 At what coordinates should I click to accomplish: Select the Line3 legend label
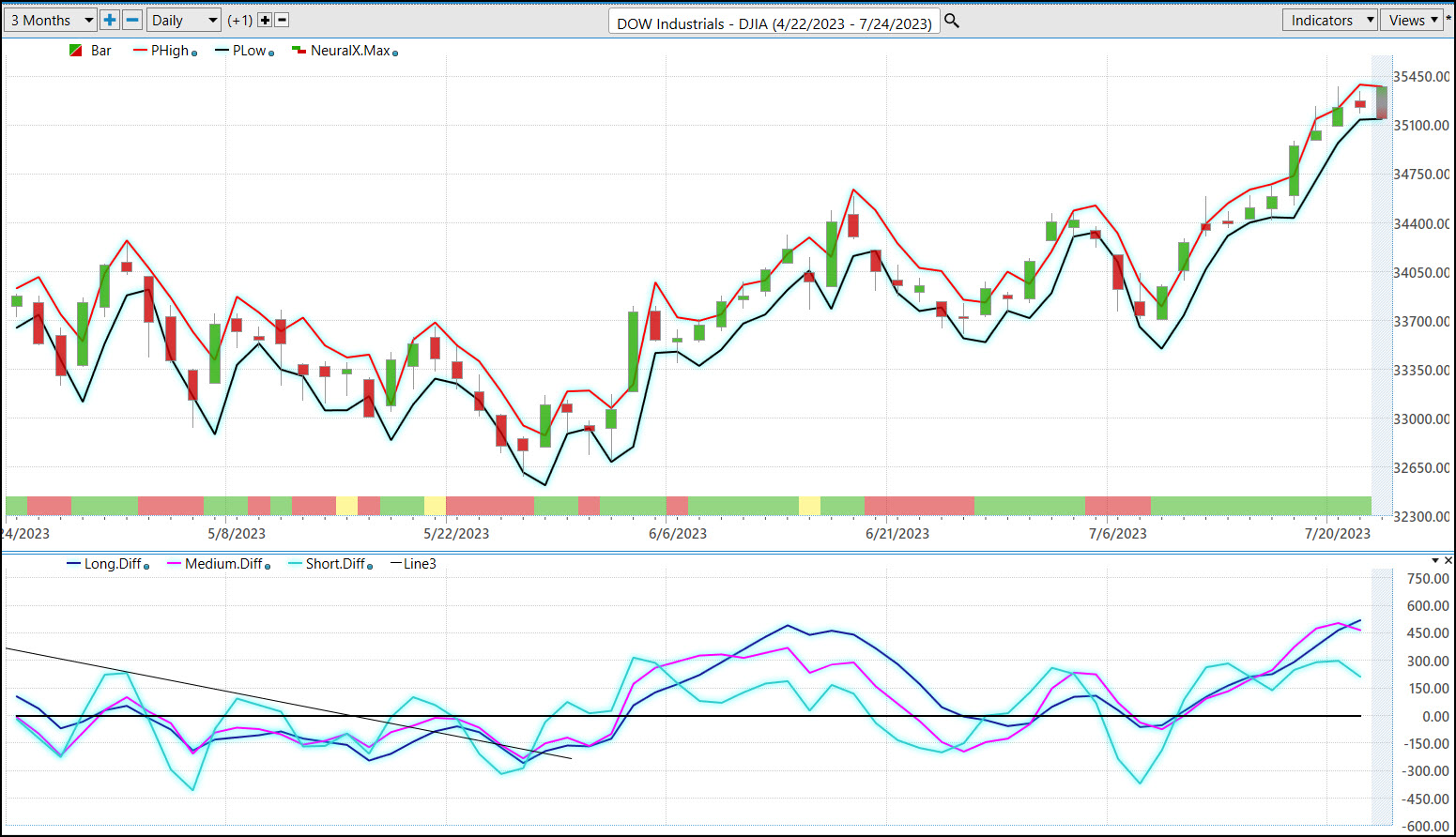pos(420,564)
